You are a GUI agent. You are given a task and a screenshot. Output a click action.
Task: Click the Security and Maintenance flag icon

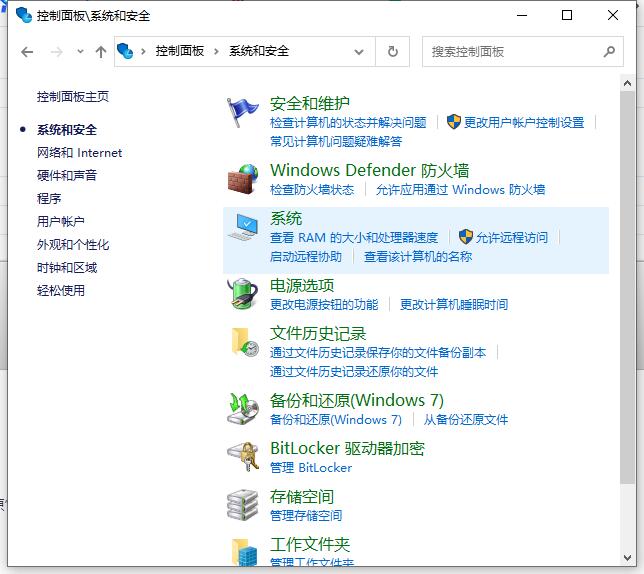[x=242, y=112]
